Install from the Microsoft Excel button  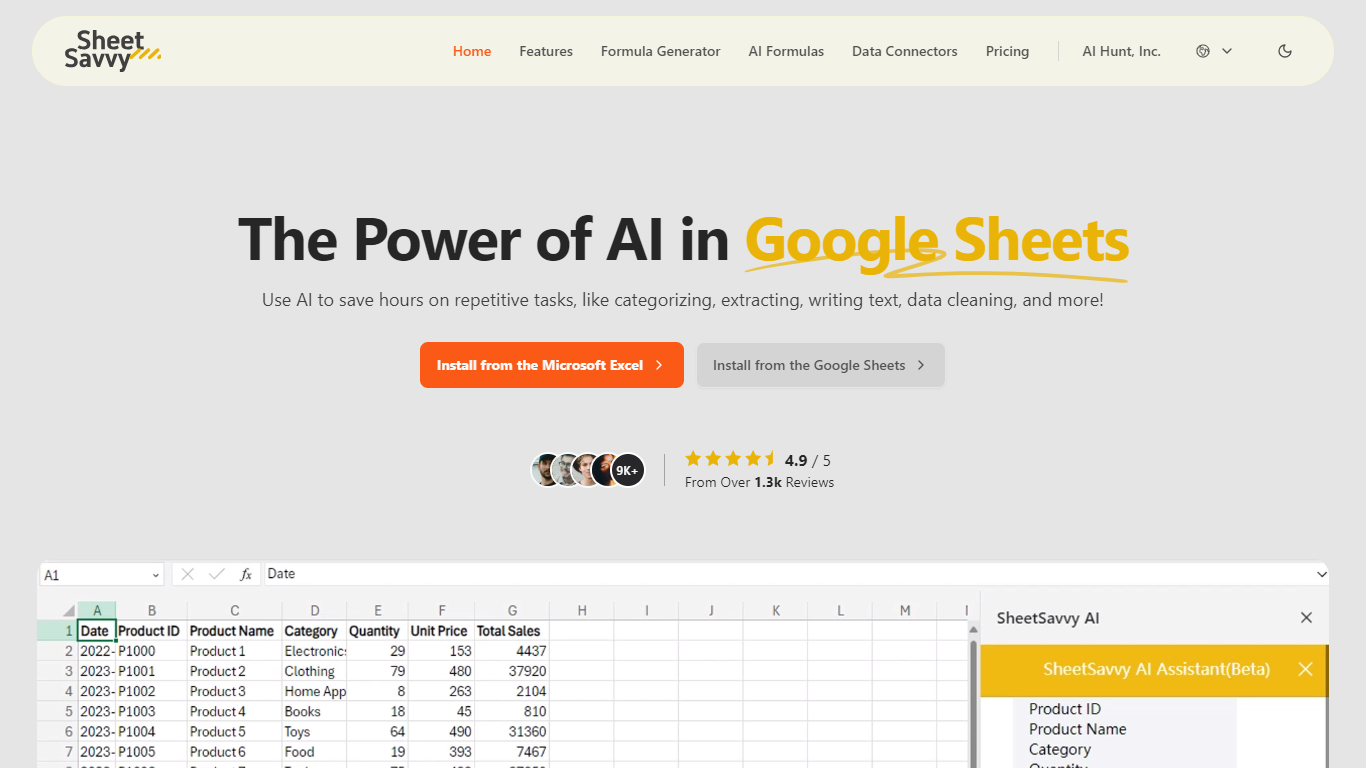click(x=552, y=365)
